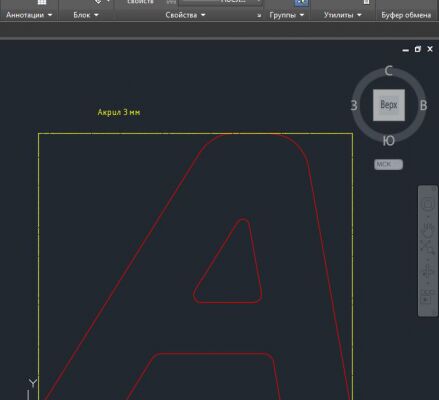Screen dimensions: 439x400
Task: Click the Верх face of the ViewCube
Action: (x=389, y=105)
